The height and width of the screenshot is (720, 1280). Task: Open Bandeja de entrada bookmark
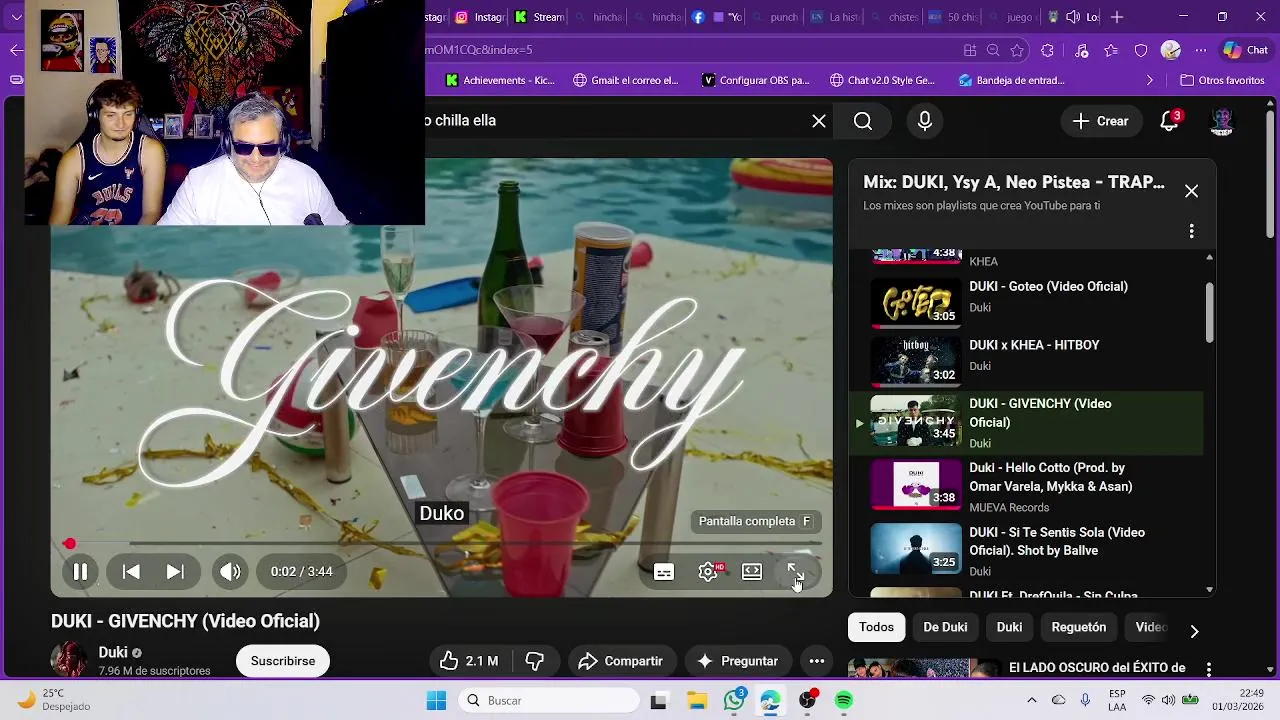click(1011, 80)
